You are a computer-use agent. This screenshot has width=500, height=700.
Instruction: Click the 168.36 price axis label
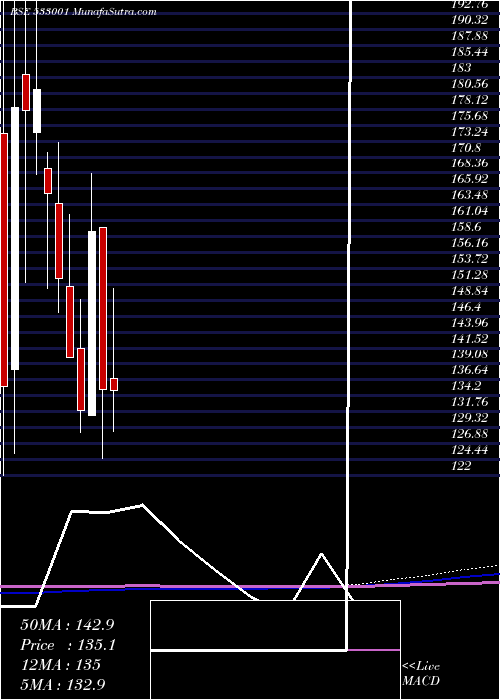click(470, 163)
